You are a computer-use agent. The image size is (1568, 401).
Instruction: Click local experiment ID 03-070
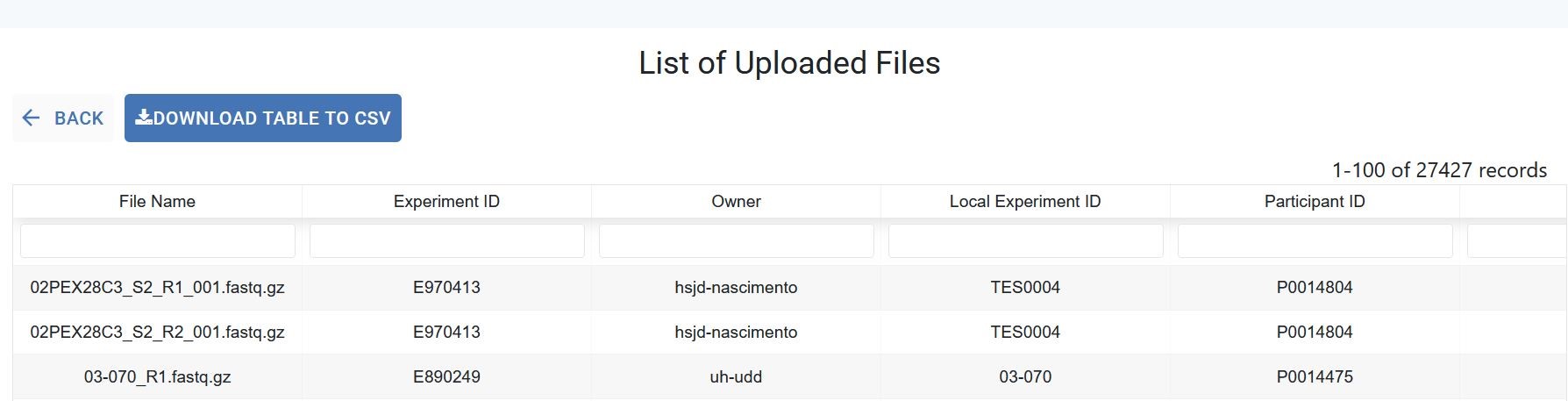click(x=1025, y=377)
